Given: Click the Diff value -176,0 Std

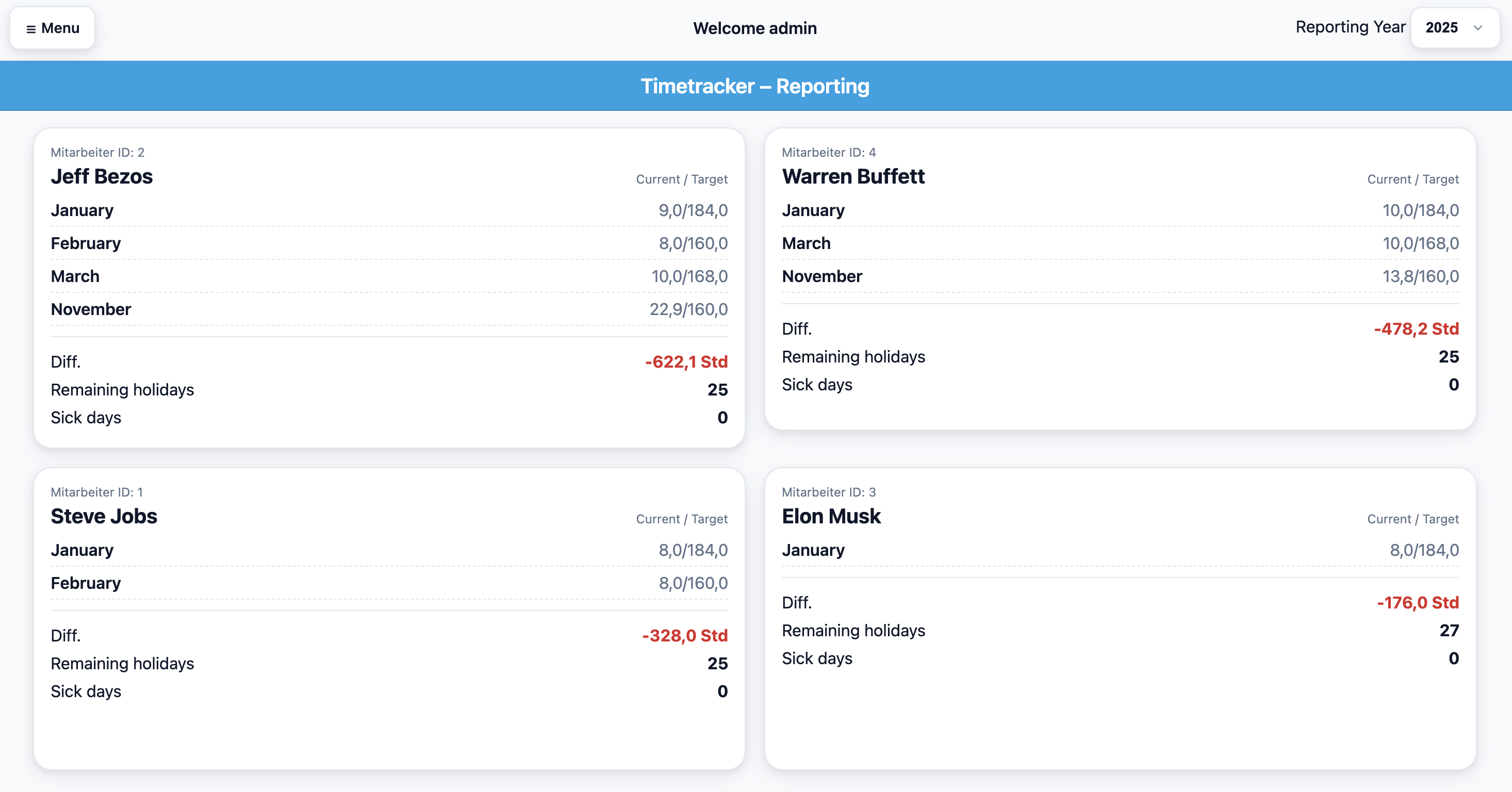Looking at the screenshot, I should (x=1418, y=603).
